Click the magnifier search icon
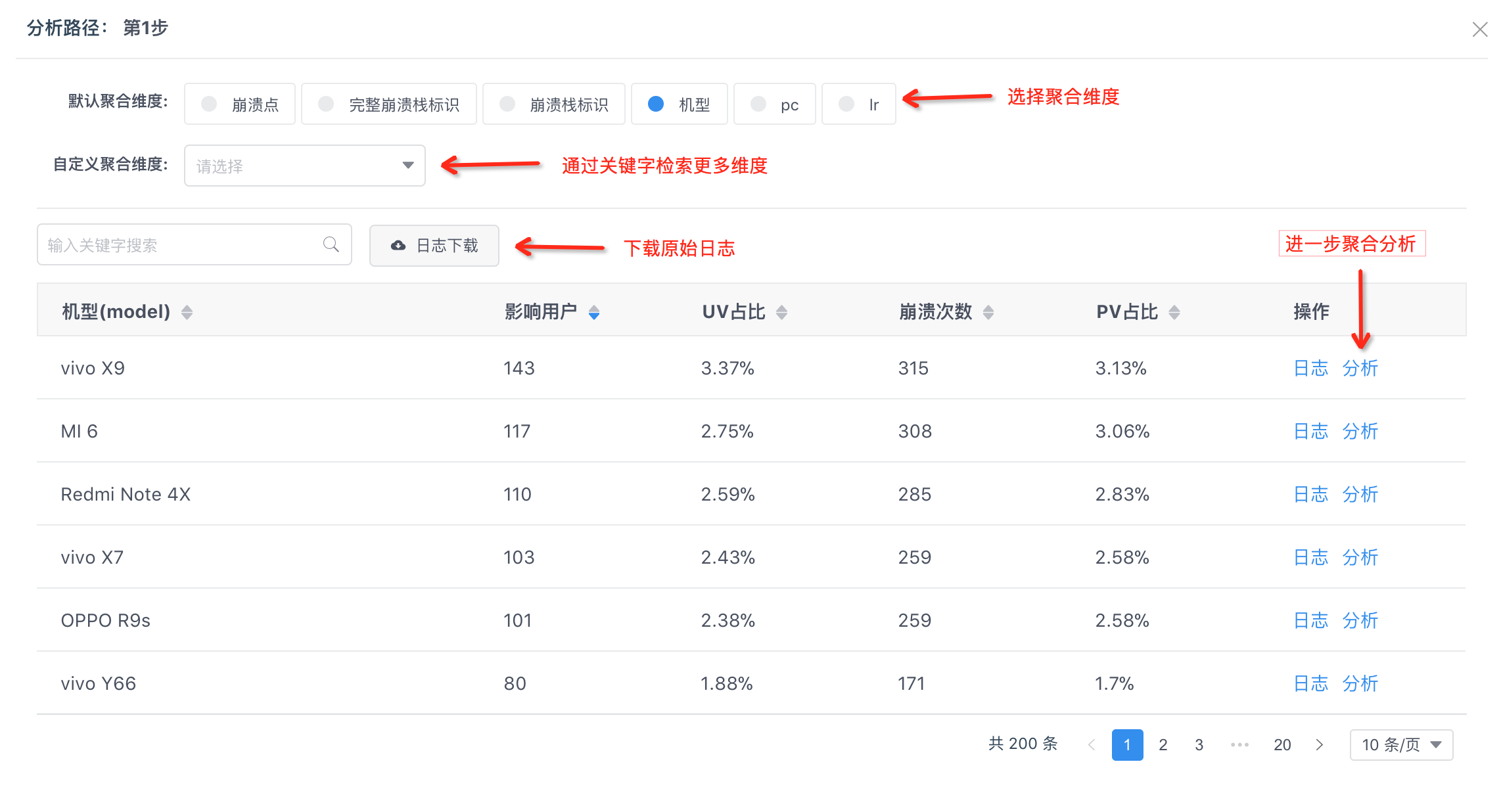This screenshot has height=812, width=1501. pyautogui.click(x=331, y=244)
